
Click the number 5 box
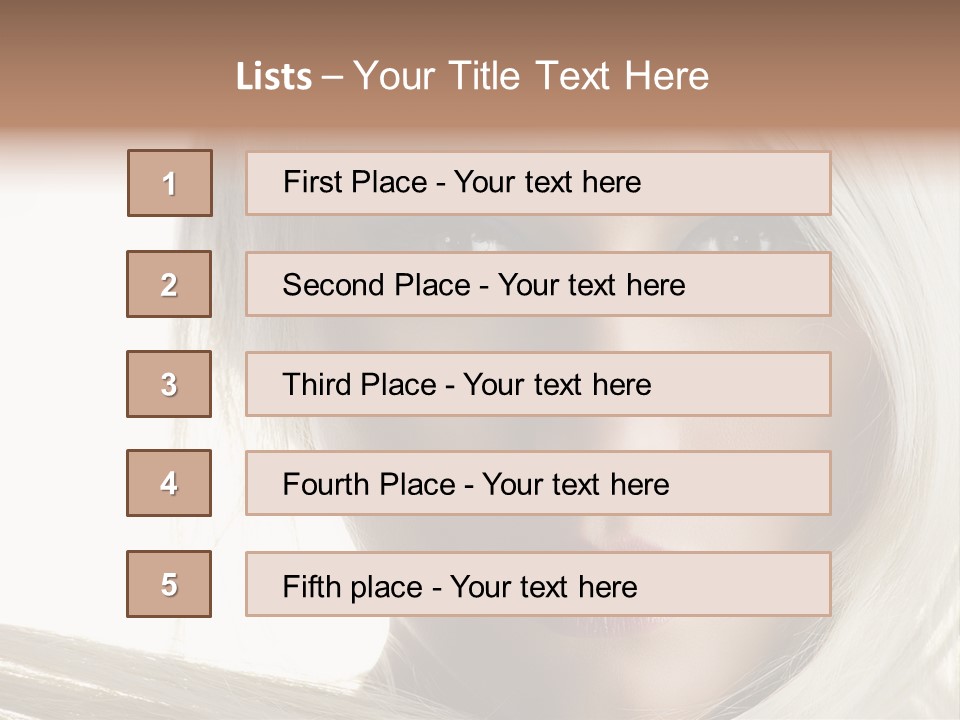coord(169,584)
